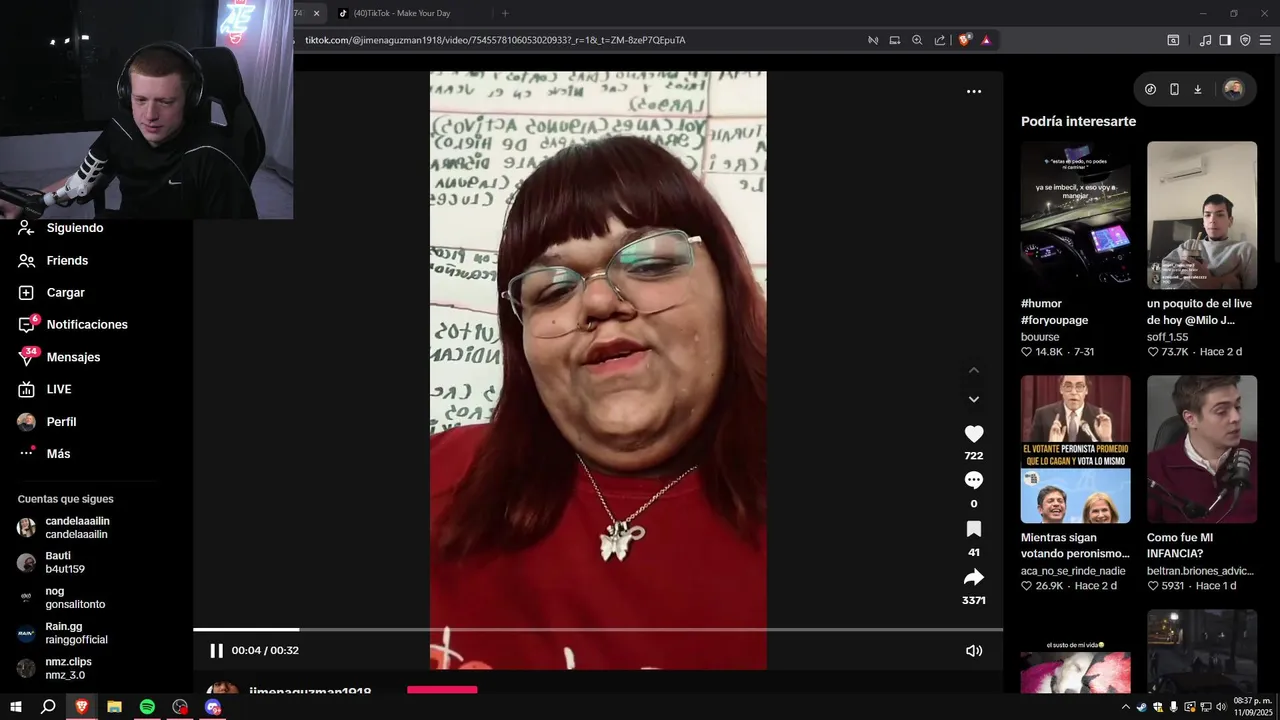Open Friends in the sidebar
1280x720 pixels.
tap(66, 260)
